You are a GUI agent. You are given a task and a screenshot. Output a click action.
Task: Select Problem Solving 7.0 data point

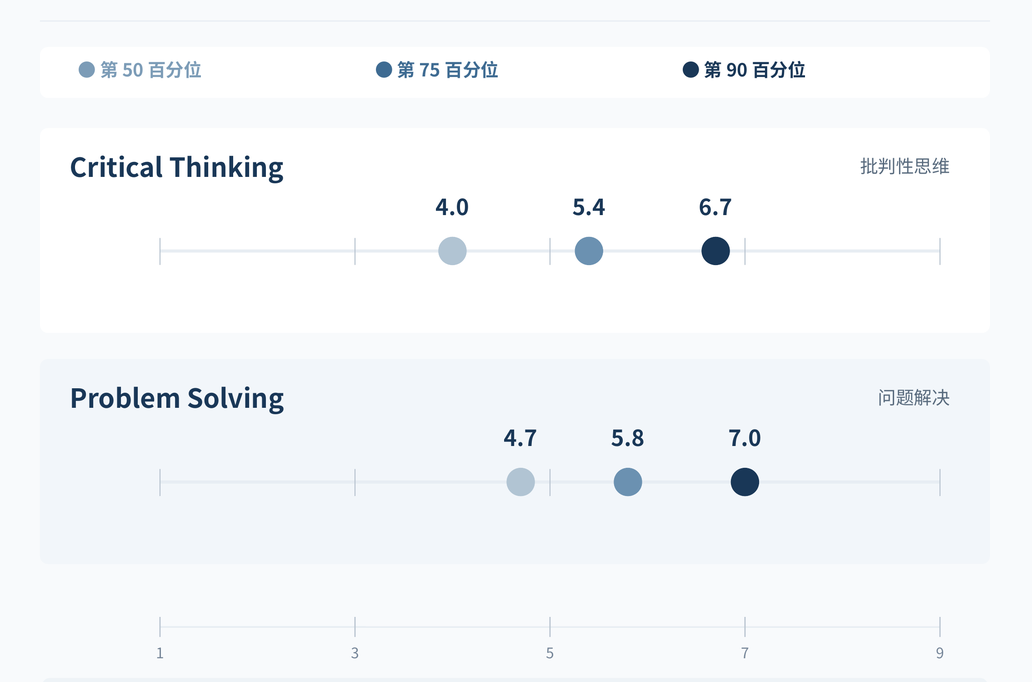point(745,482)
